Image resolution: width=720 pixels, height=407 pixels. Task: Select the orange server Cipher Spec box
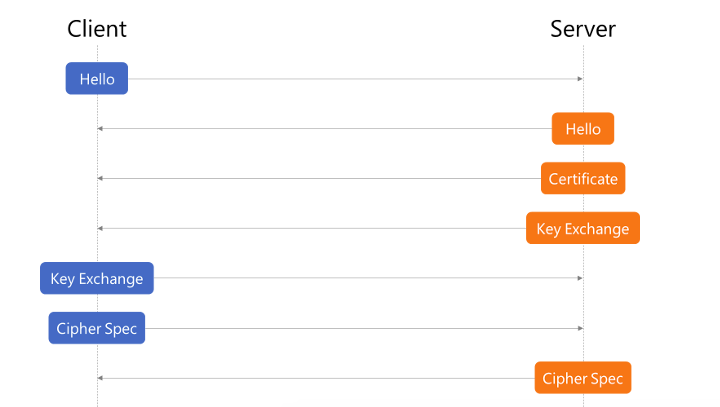[583, 378]
